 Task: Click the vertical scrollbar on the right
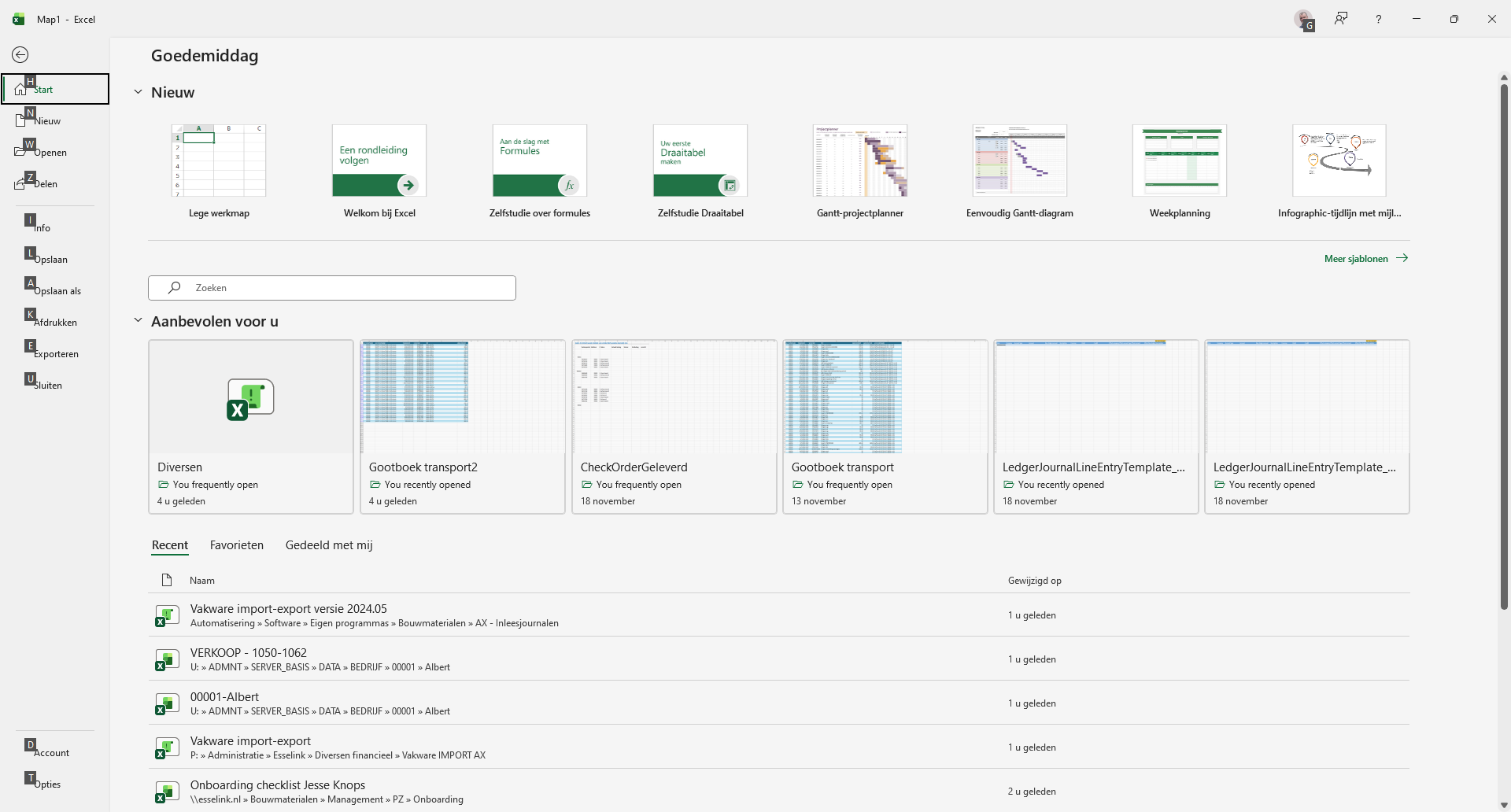click(1504, 346)
